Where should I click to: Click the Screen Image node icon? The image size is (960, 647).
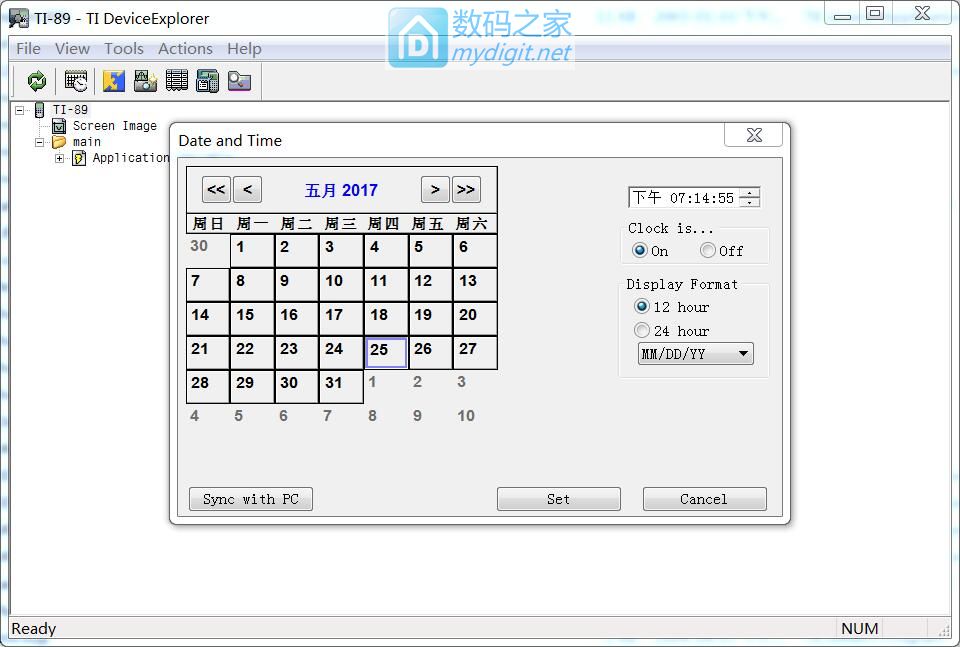tap(59, 126)
